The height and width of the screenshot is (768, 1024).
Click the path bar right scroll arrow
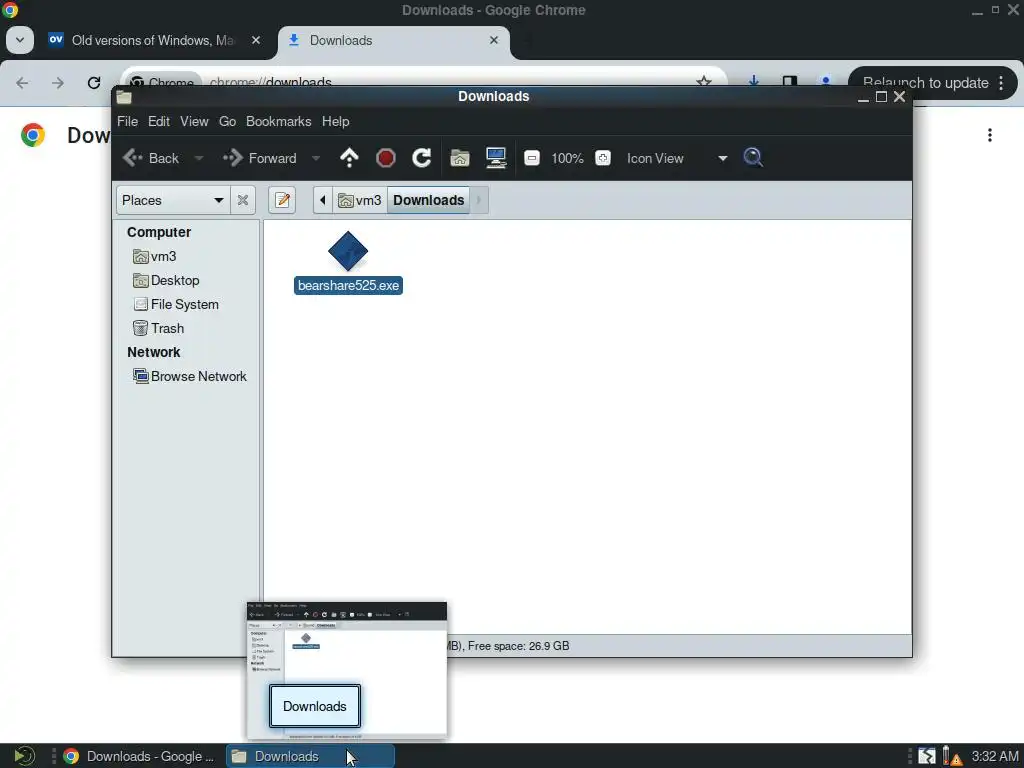click(479, 200)
